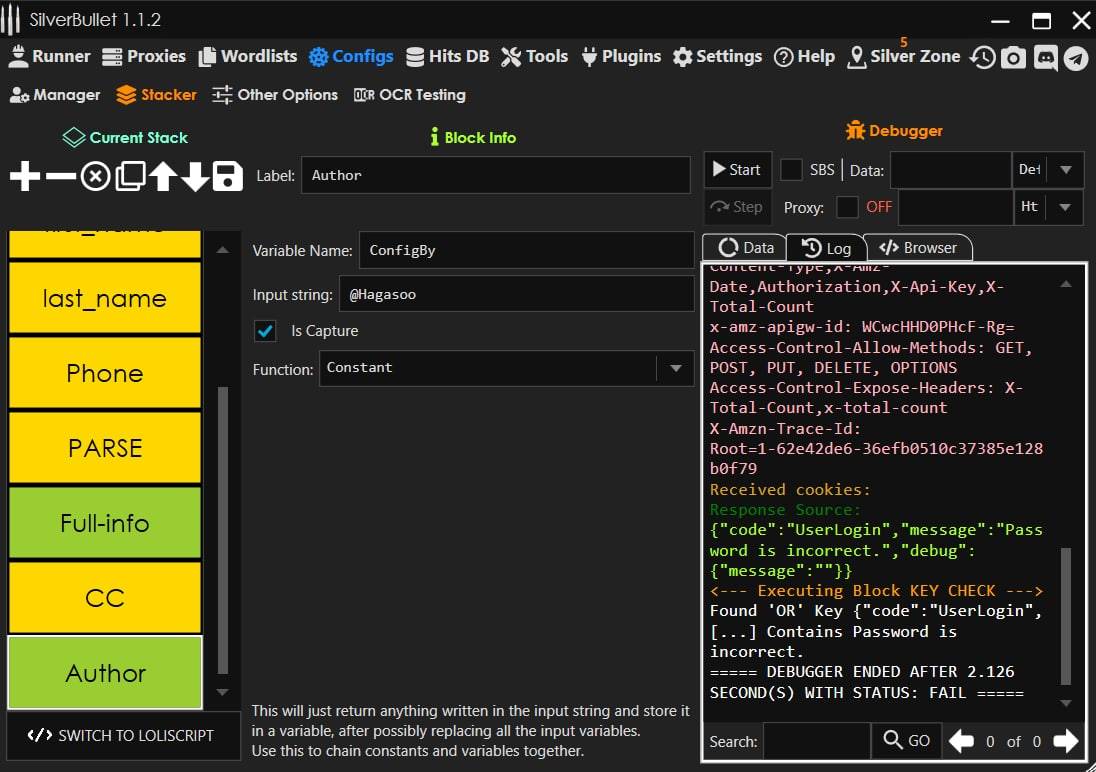Click Switch to LoliScript button
This screenshot has height=772, width=1096.
click(x=122, y=735)
